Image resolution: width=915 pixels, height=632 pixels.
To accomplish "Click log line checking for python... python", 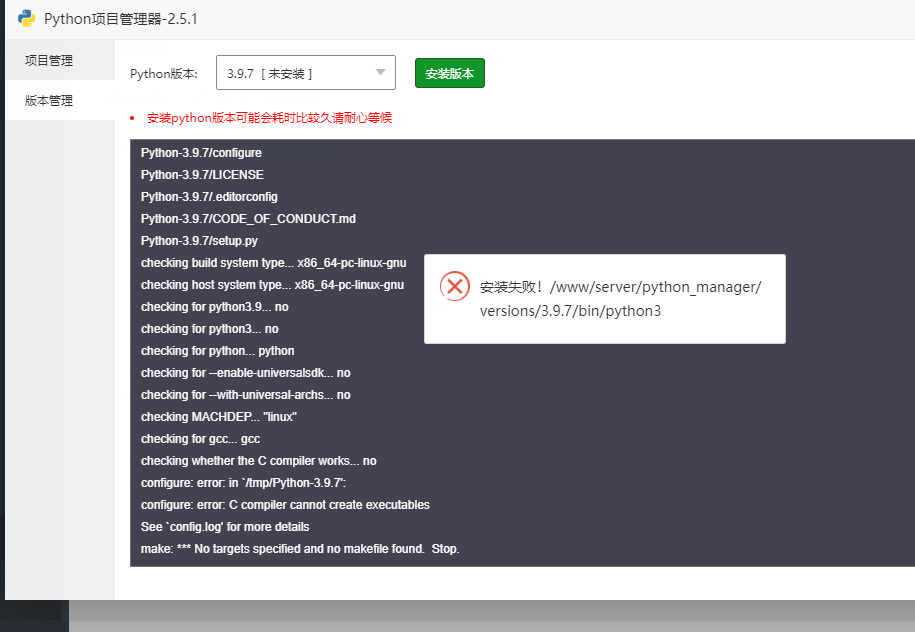I will pyautogui.click(x=217, y=351).
